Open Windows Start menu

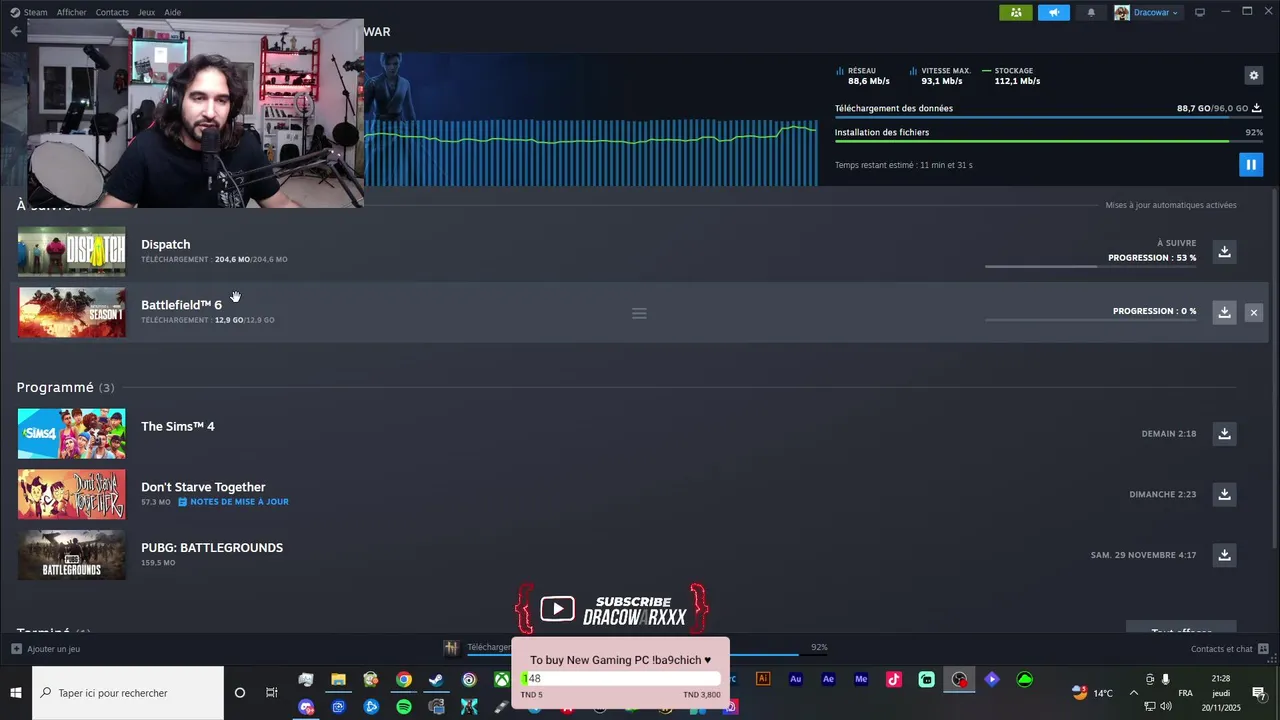coord(16,692)
